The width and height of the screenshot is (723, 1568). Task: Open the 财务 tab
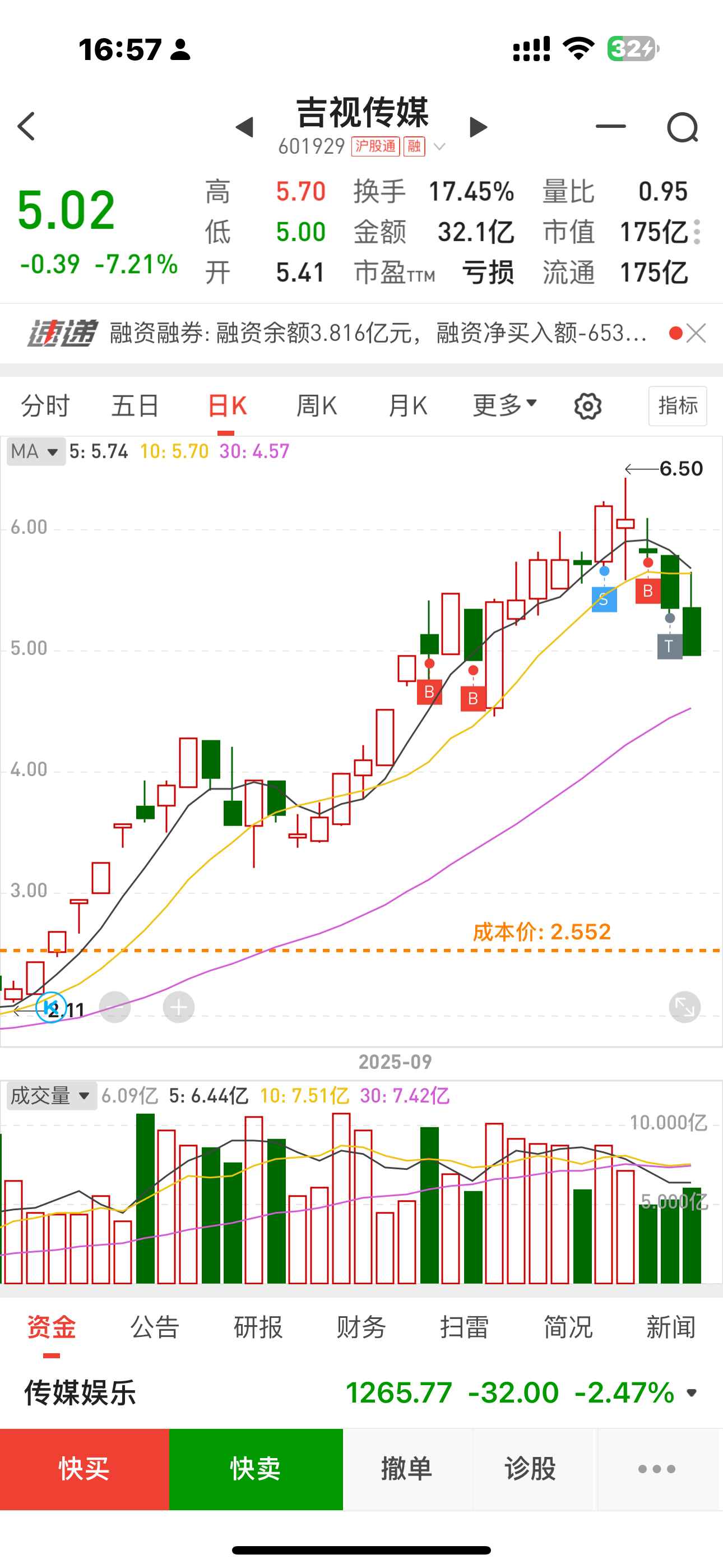[361, 1327]
